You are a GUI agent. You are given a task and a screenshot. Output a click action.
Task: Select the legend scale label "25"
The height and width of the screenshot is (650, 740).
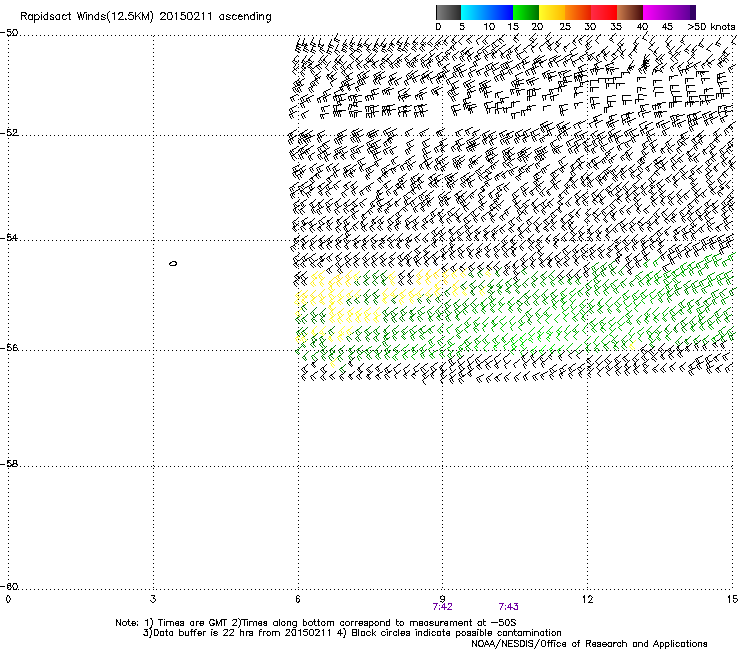click(565, 27)
